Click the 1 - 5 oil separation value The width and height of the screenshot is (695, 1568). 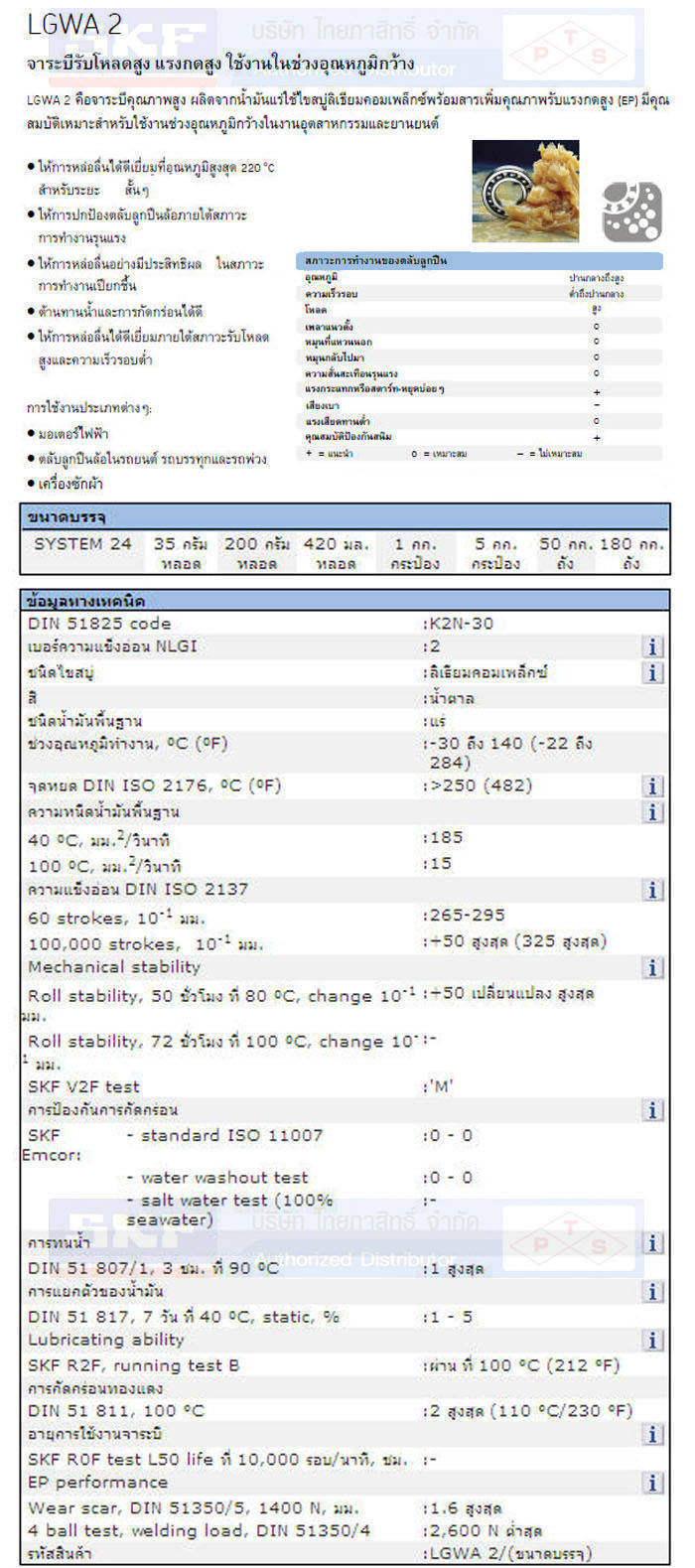449,1317
